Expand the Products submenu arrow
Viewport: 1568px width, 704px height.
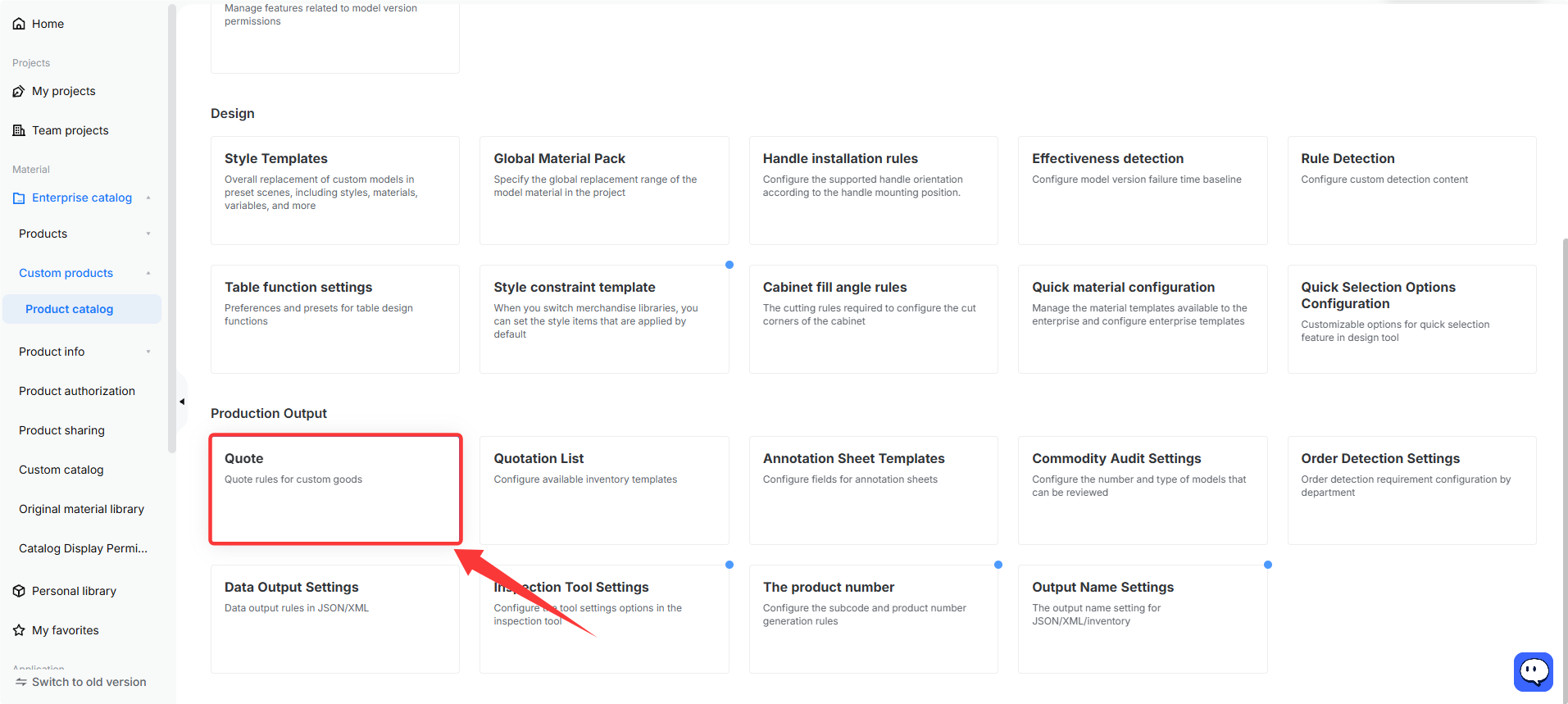[x=148, y=234]
